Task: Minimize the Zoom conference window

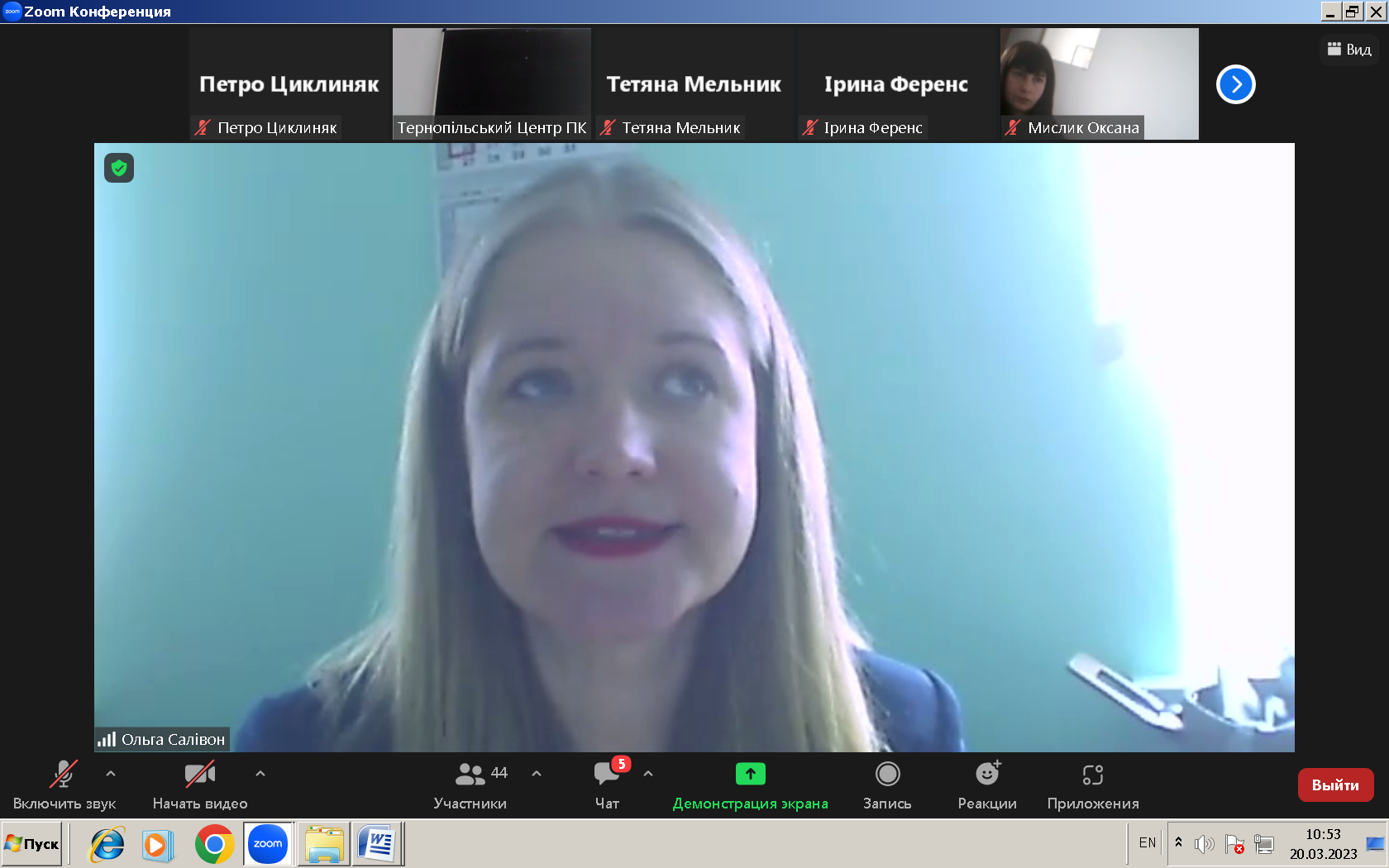Action: click(x=1330, y=12)
